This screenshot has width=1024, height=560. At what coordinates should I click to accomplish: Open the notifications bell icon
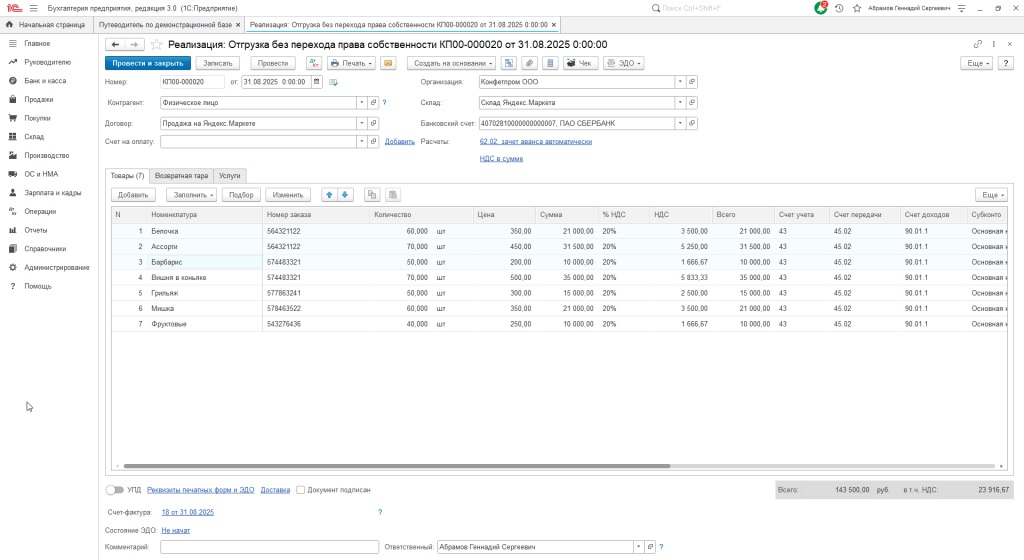tap(821, 8)
